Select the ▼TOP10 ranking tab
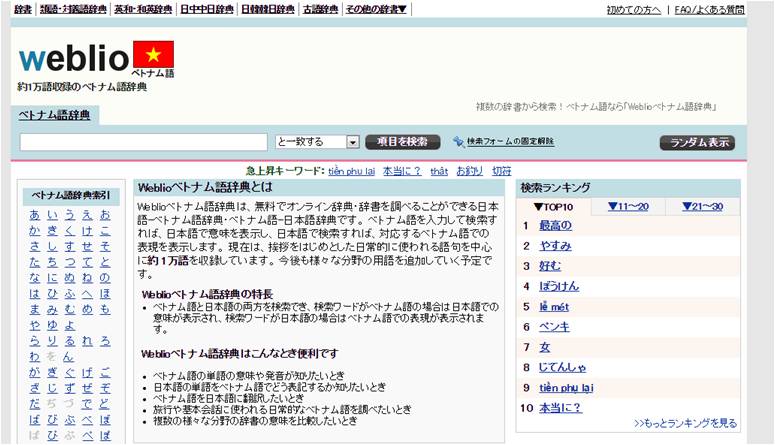This screenshot has height=445, width=775. [x=553, y=207]
